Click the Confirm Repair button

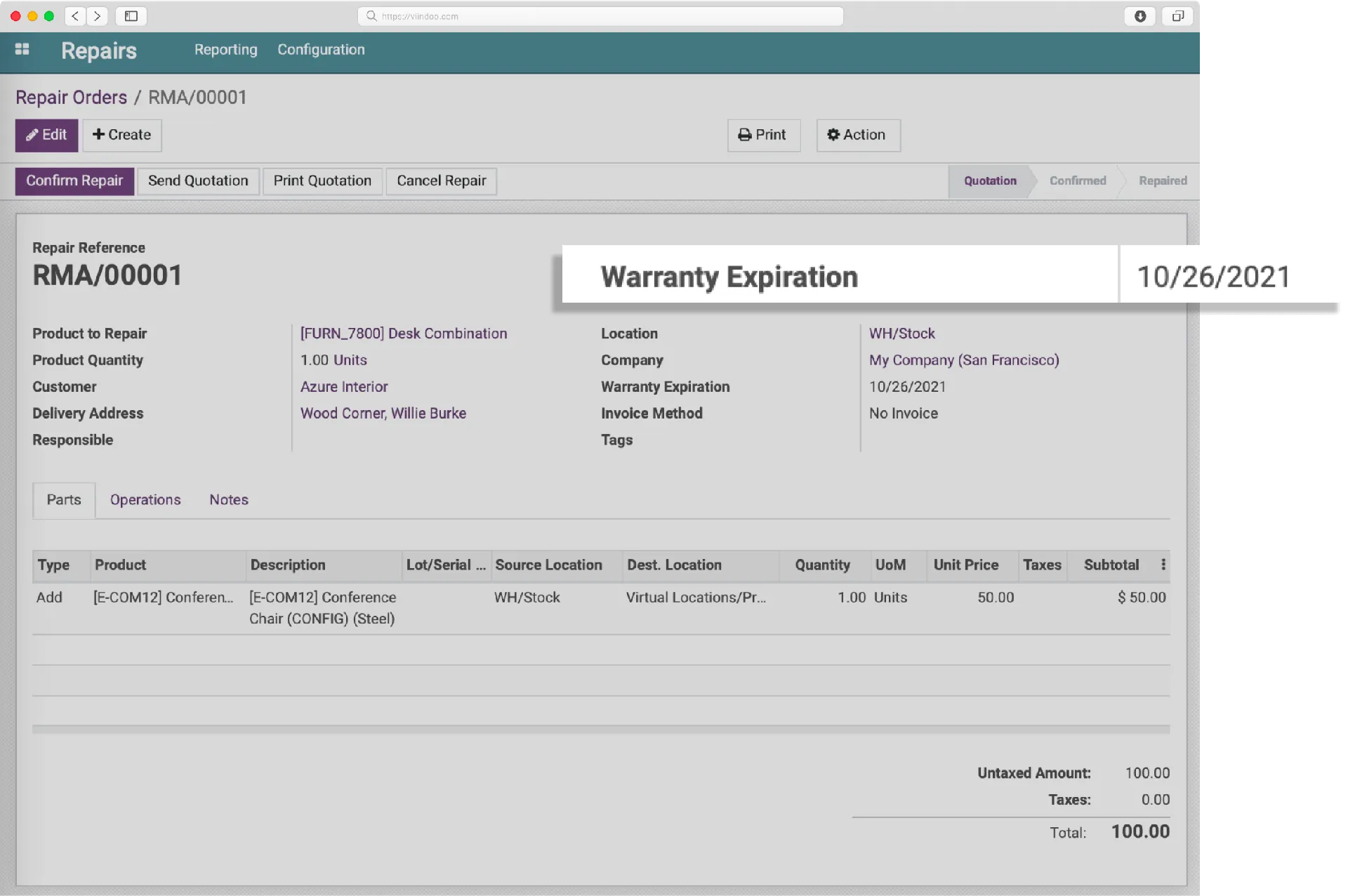(x=75, y=180)
